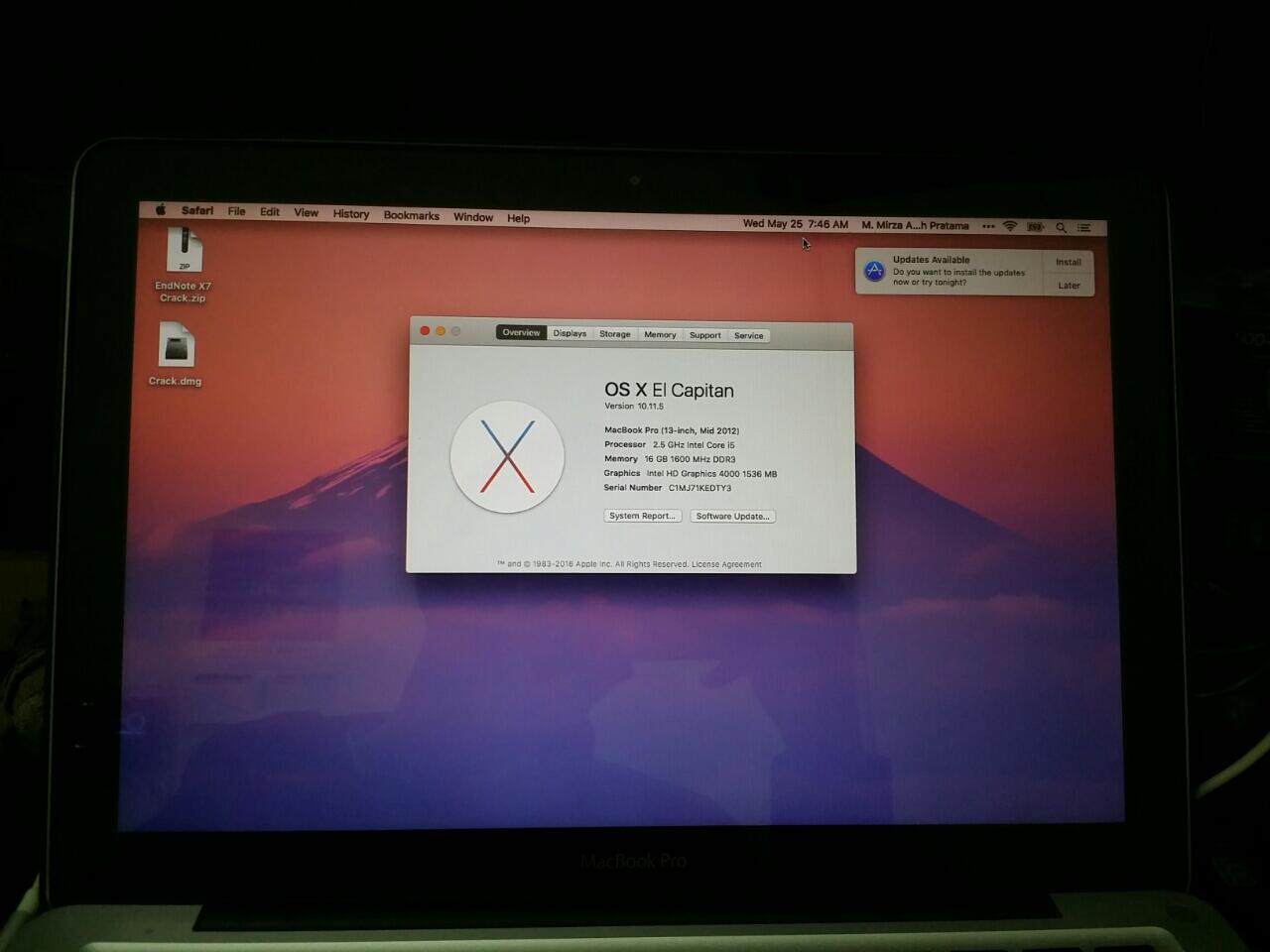Open Spotlight search
The height and width of the screenshot is (952, 1270).
(1061, 227)
